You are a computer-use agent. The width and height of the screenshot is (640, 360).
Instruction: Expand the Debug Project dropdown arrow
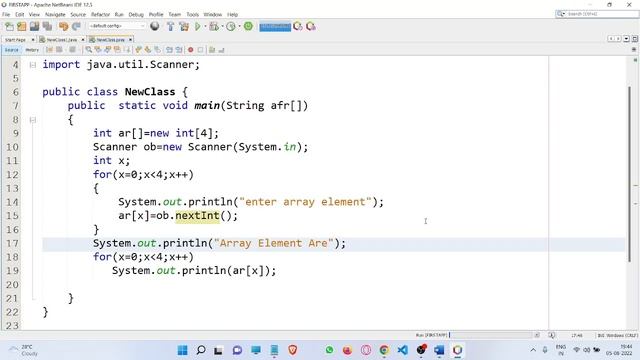click(222, 27)
